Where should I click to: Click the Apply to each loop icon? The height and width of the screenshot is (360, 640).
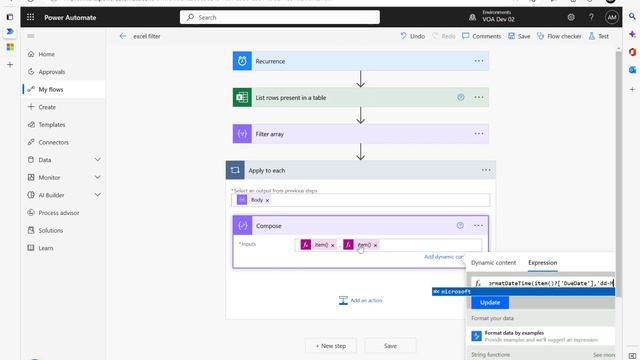click(235, 170)
